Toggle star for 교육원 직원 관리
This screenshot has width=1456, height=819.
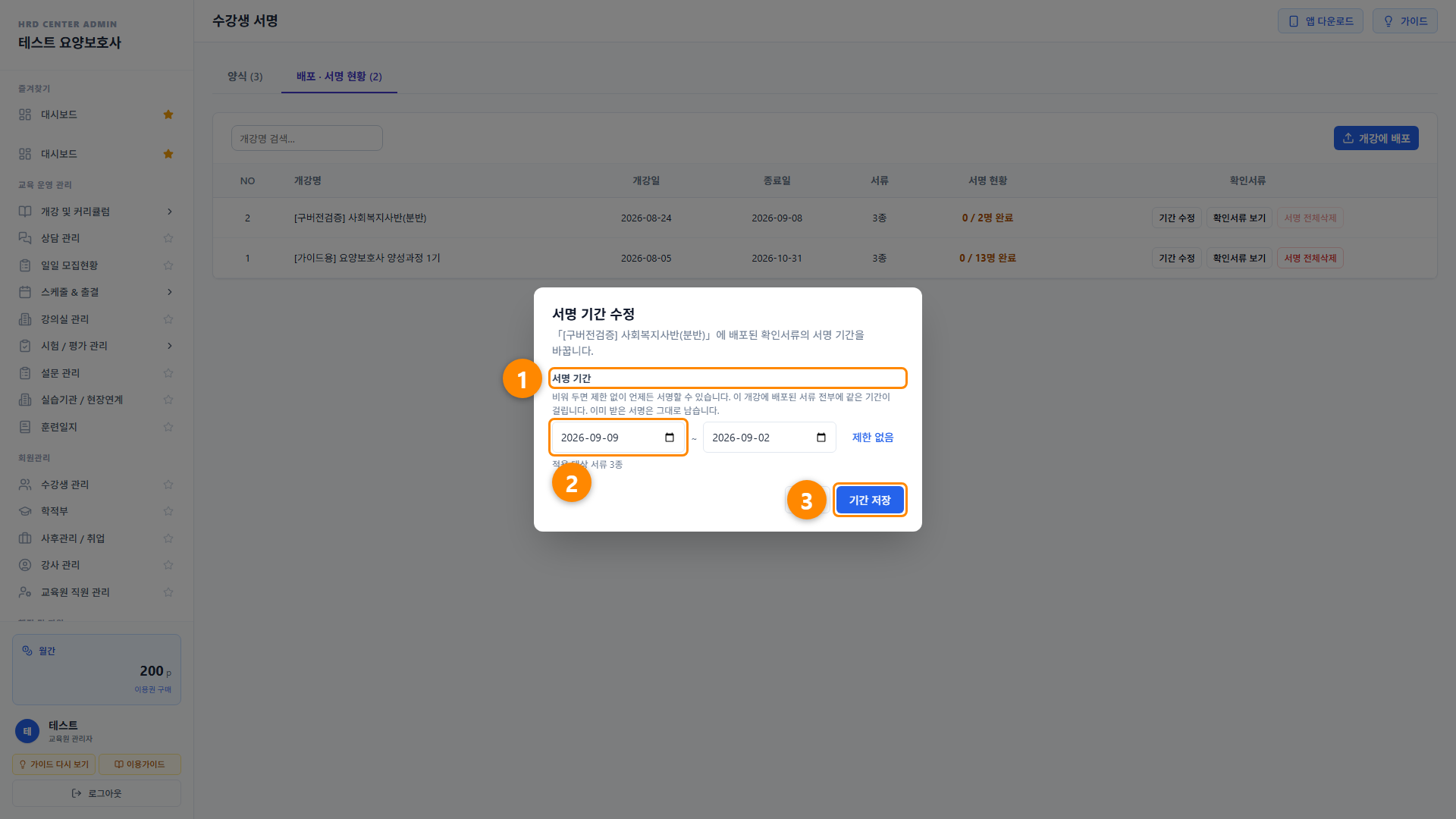pos(168,592)
